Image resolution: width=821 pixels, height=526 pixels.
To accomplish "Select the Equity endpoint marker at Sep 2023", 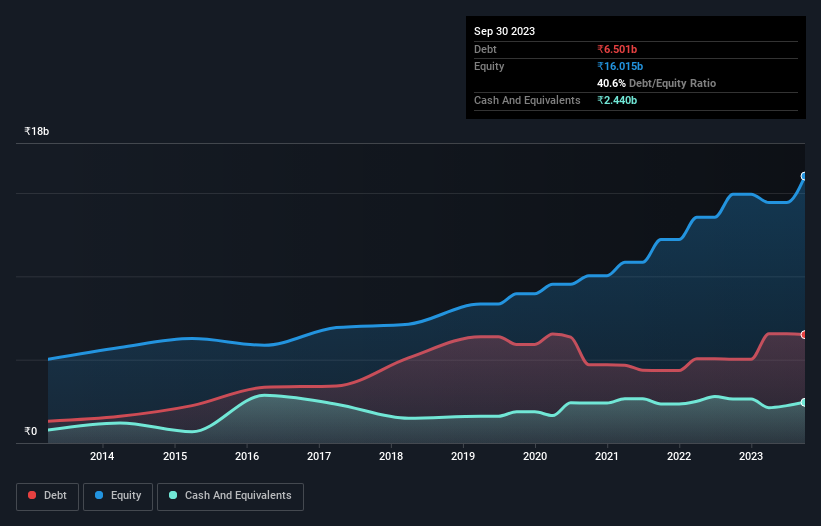I will pyautogui.click(x=804, y=176).
